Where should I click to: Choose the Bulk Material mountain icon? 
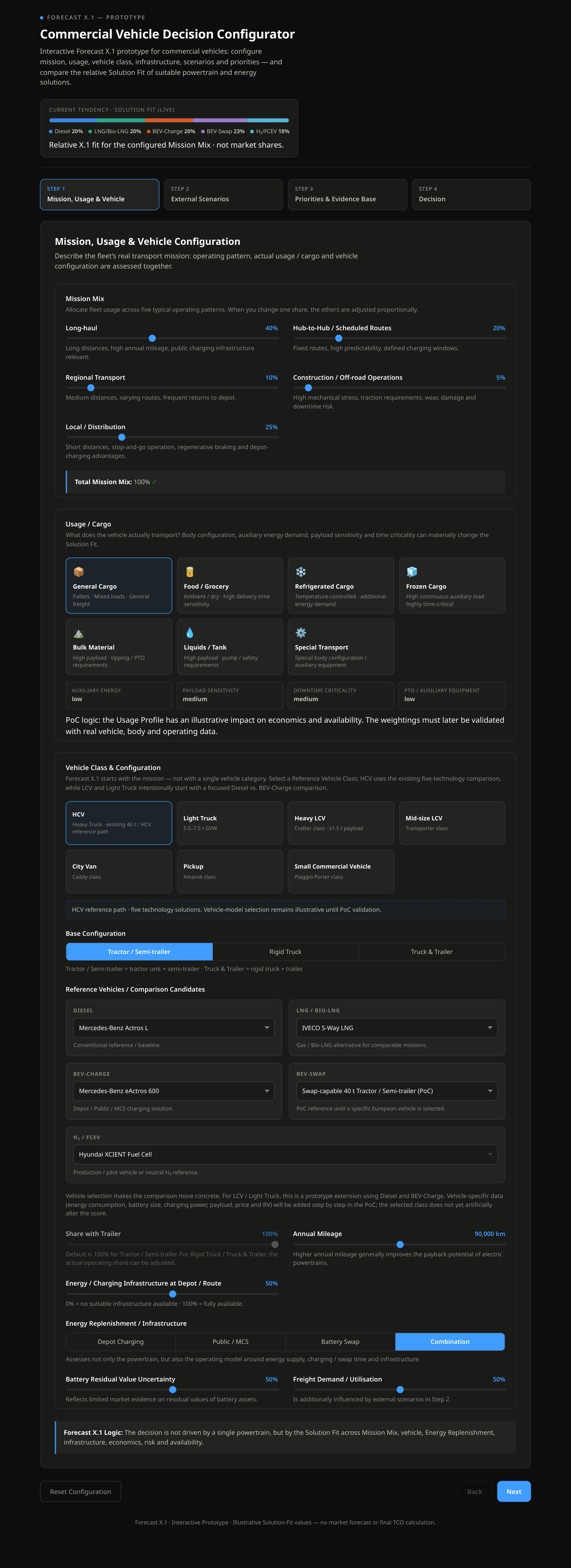(79, 633)
